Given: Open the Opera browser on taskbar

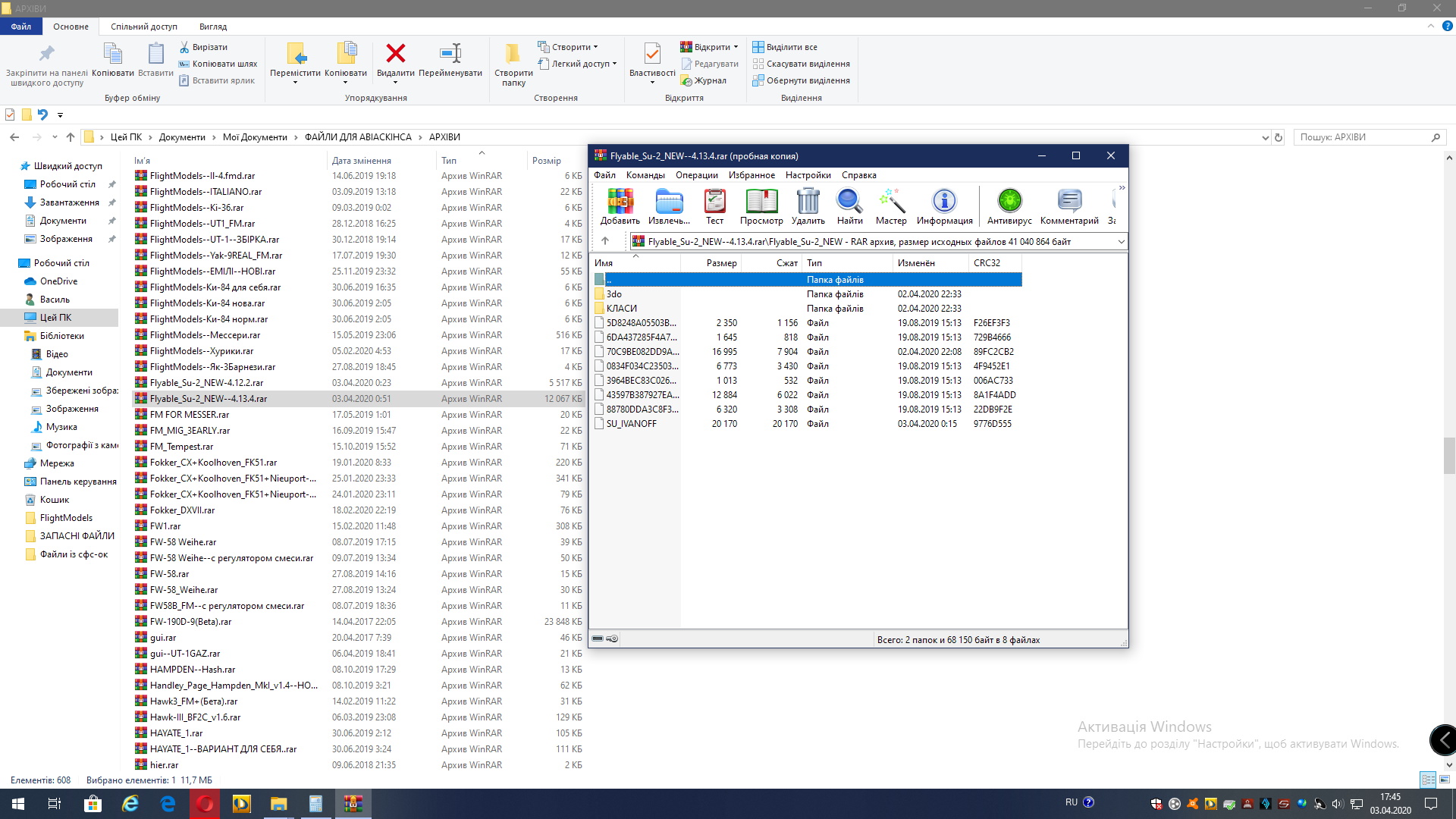Looking at the screenshot, I should click(x=205, y=804).
